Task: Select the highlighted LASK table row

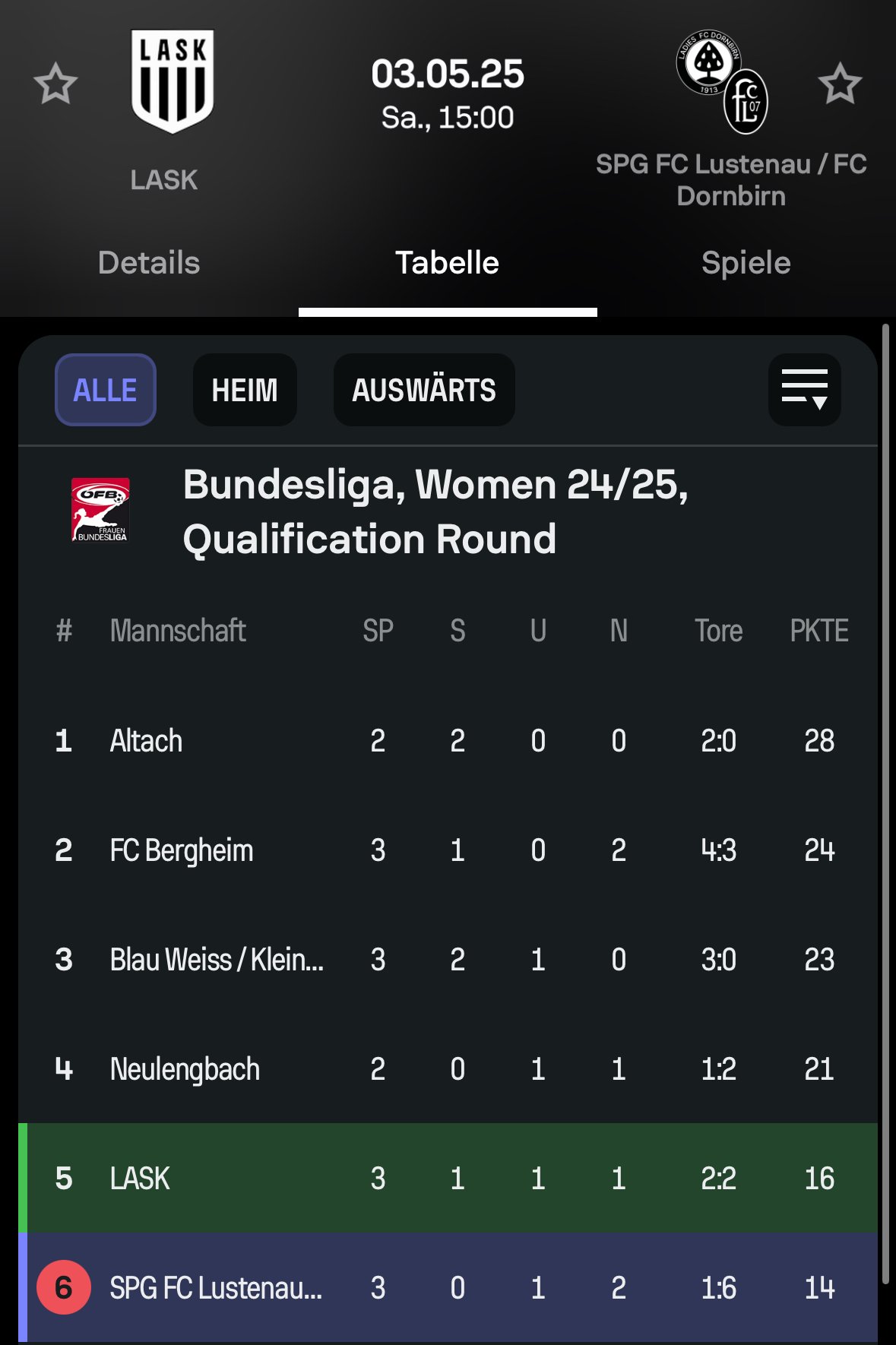Action: 448,1178
